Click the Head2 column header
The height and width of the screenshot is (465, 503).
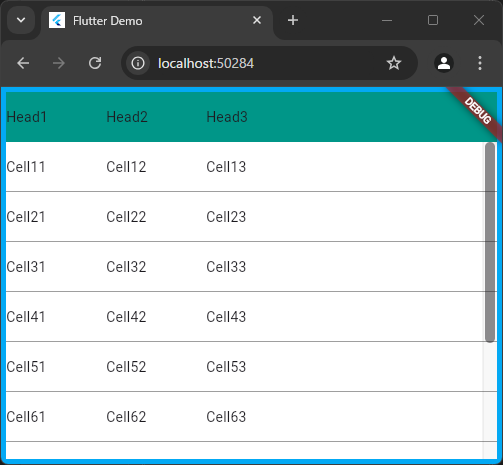[127, 117]
